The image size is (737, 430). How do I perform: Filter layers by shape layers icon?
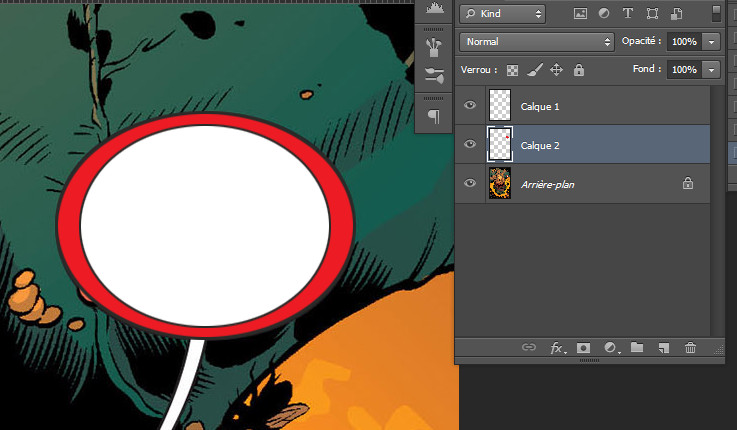pyautogui.click(x=652, y=14)
